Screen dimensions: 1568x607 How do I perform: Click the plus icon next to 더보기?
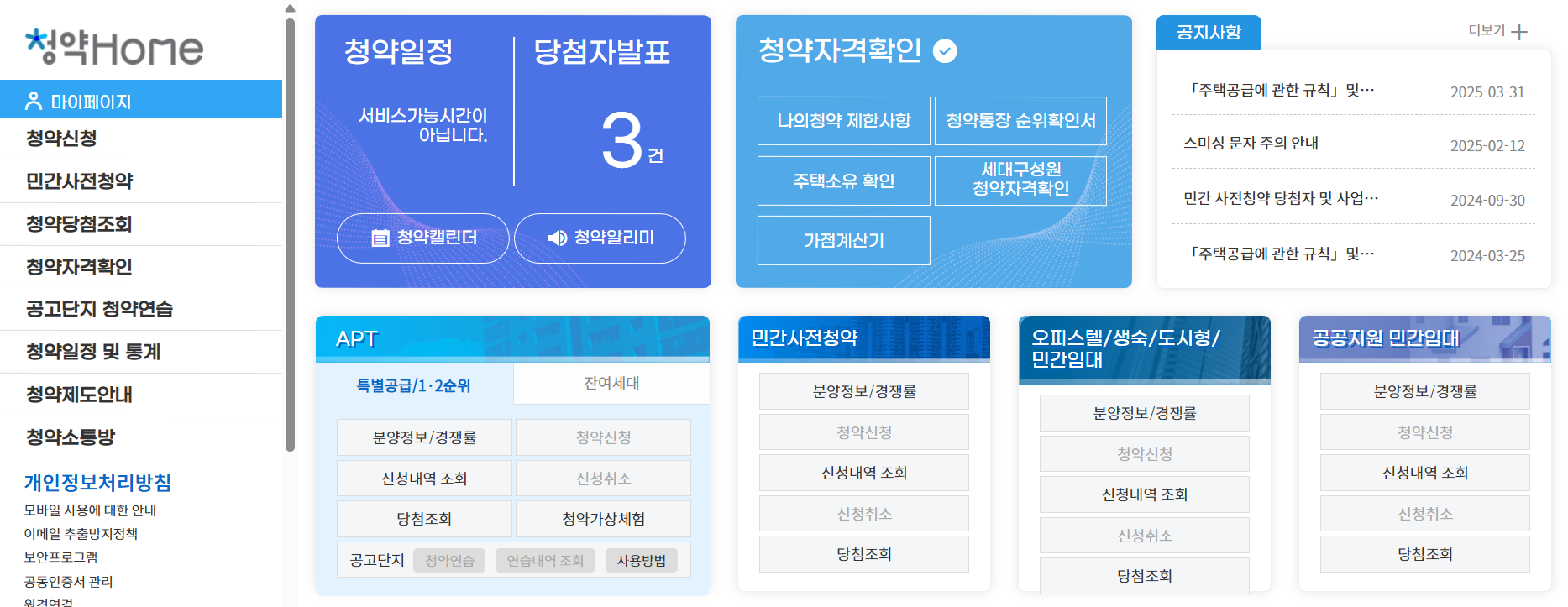click(1518, 32)
